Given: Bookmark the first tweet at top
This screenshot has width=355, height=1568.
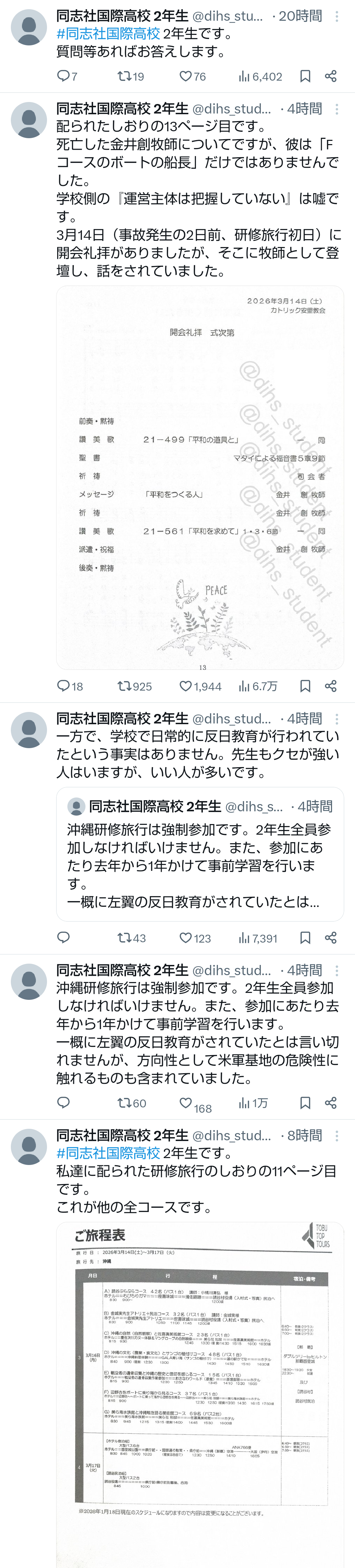Looking at the screenshot, I should tap(305, 76).
